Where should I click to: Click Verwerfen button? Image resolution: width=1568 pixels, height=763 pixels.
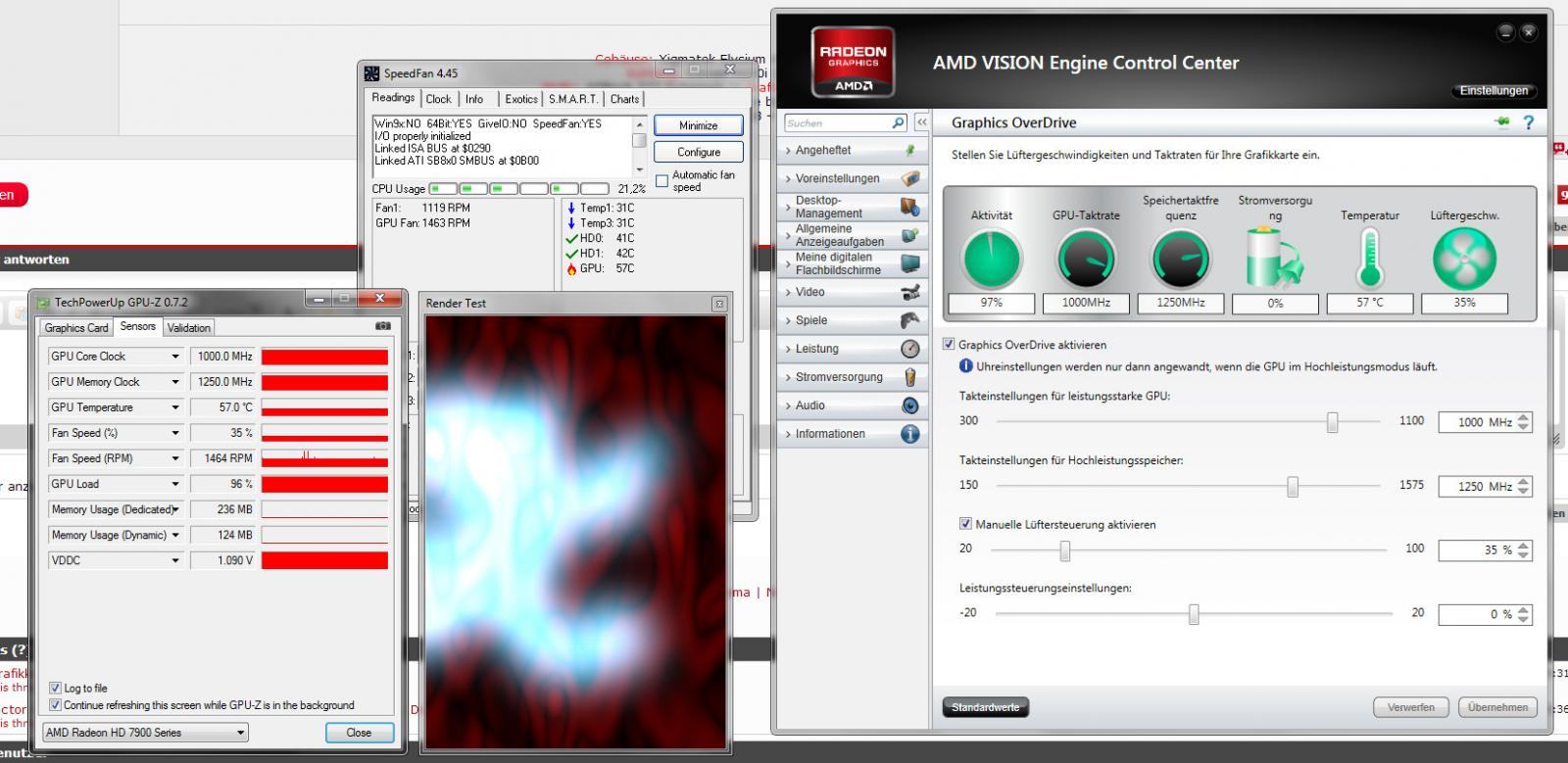(x=1411, y=707)
